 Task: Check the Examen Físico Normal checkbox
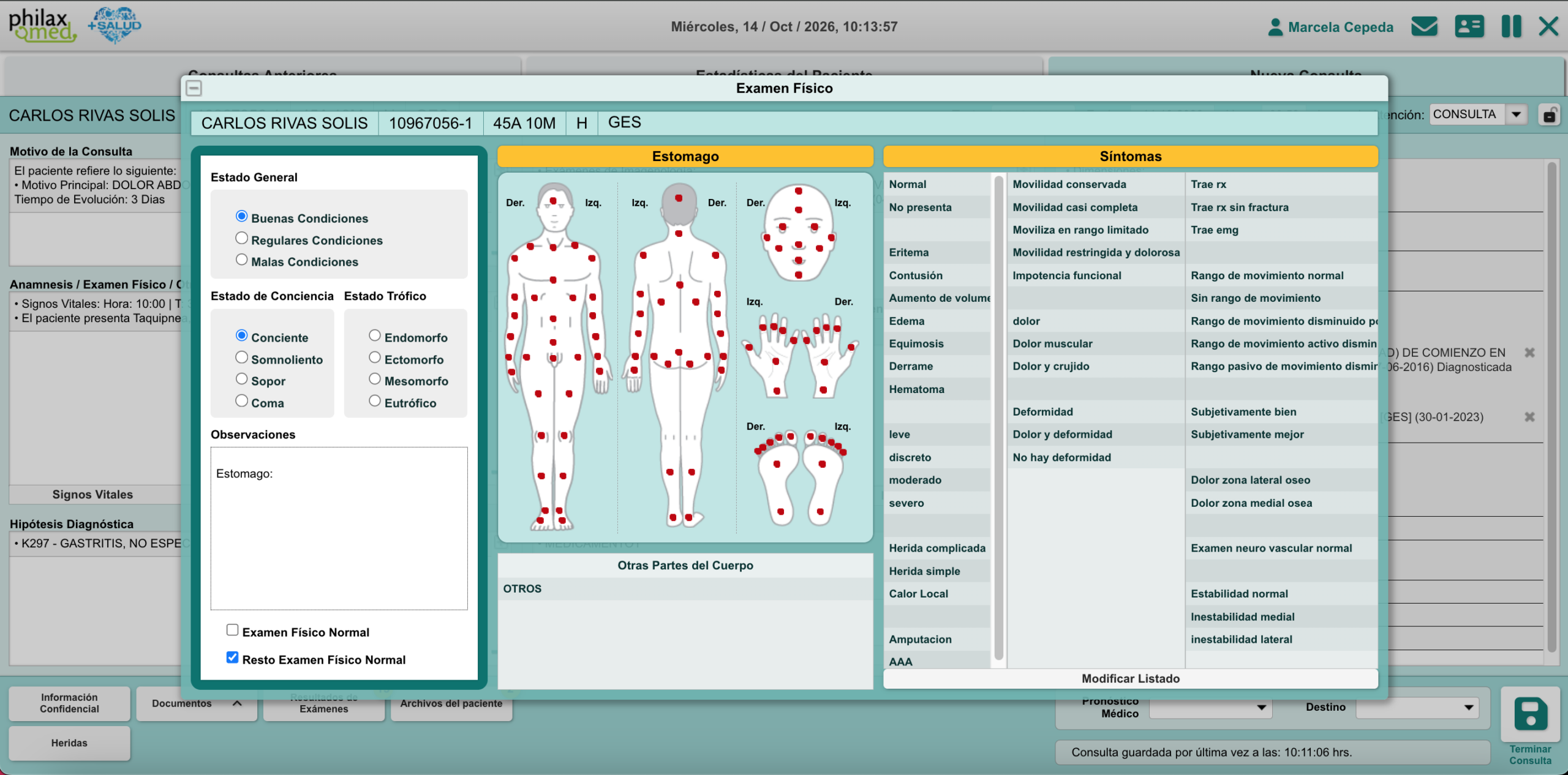[x=232, y=630]
